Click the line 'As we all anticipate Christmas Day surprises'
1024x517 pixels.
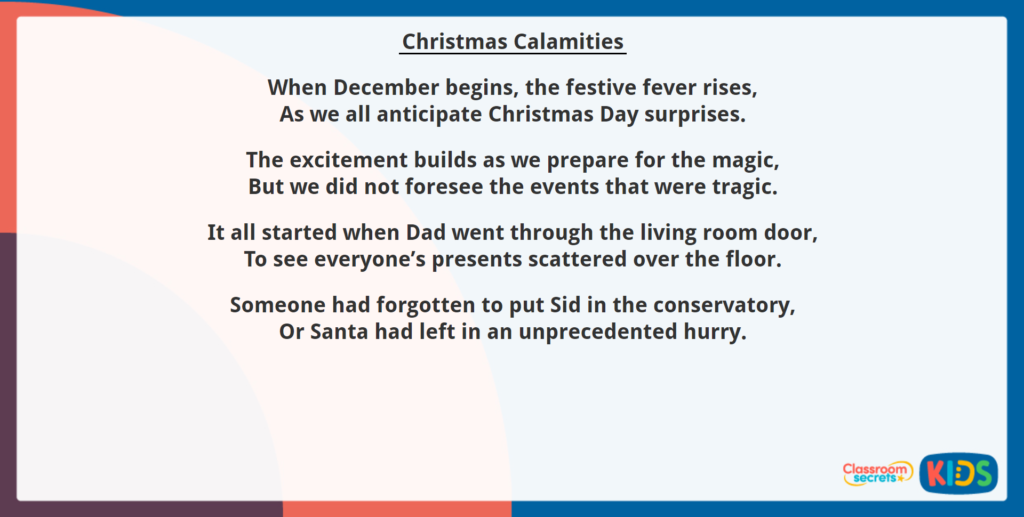512,113
